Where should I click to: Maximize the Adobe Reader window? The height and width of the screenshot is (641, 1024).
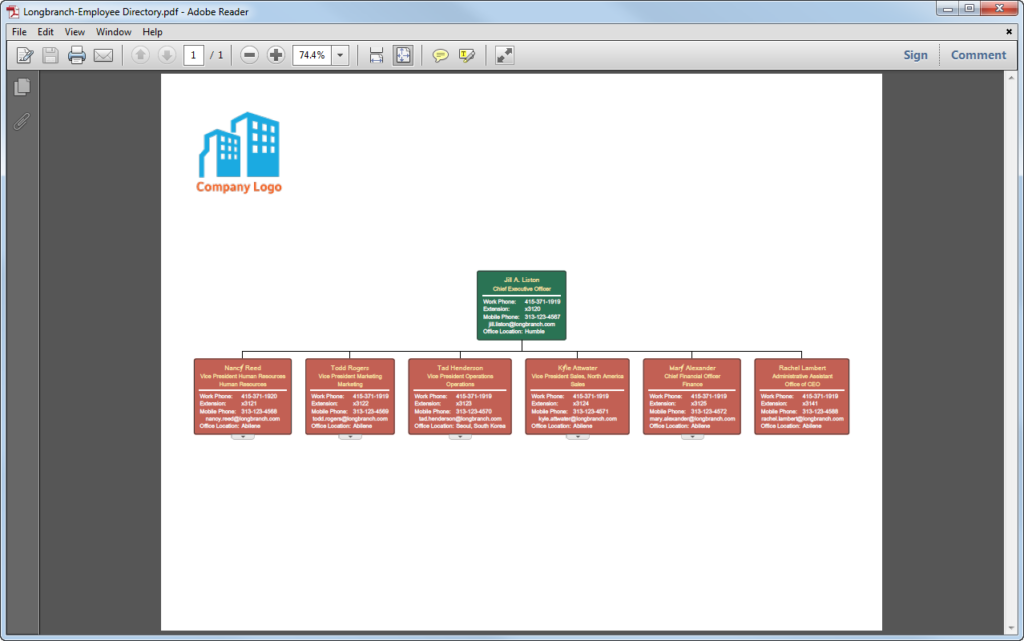pos(970,8)
